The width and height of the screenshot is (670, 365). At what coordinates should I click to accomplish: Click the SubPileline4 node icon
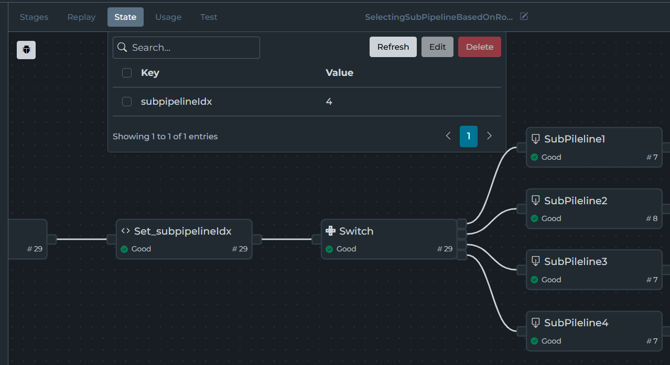click(x=535, y=323)
